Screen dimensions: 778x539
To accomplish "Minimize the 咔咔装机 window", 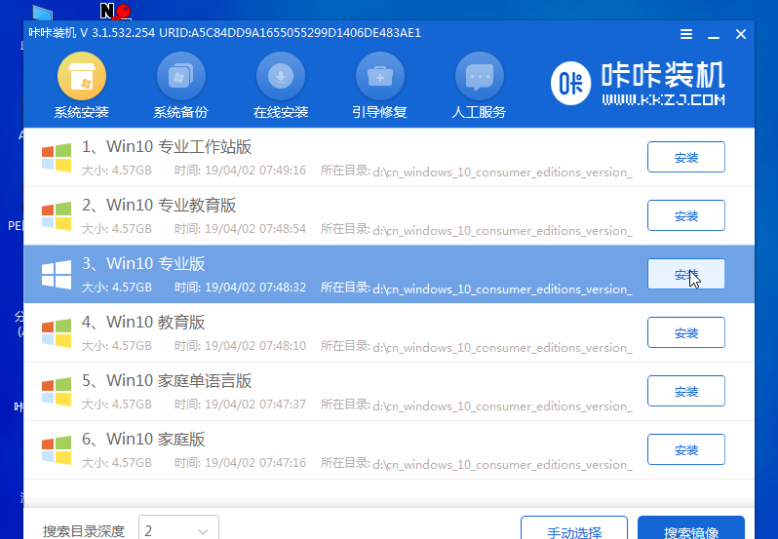I will point(713,34).
